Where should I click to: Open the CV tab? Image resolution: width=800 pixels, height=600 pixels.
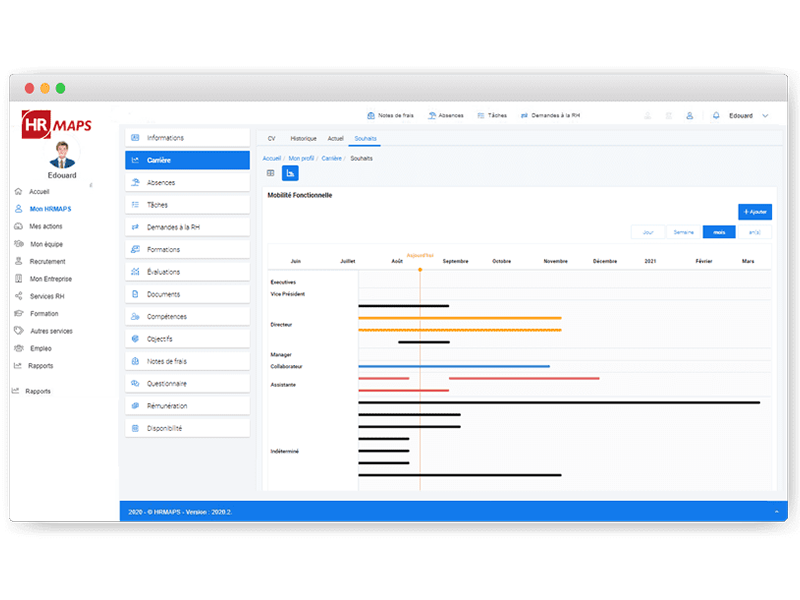tap(271, 139)
